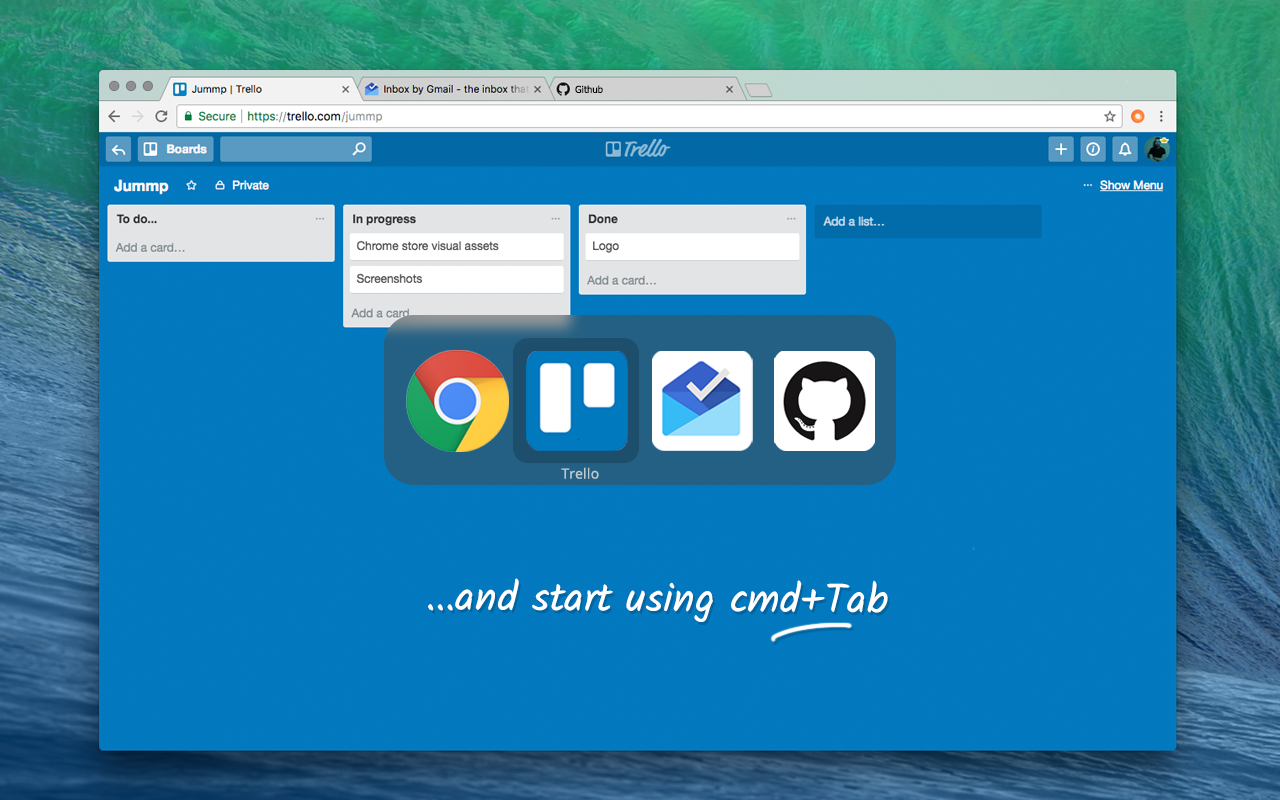Click the orange extension icon
Screen dimensions: 1280x800
point(1137,116)
